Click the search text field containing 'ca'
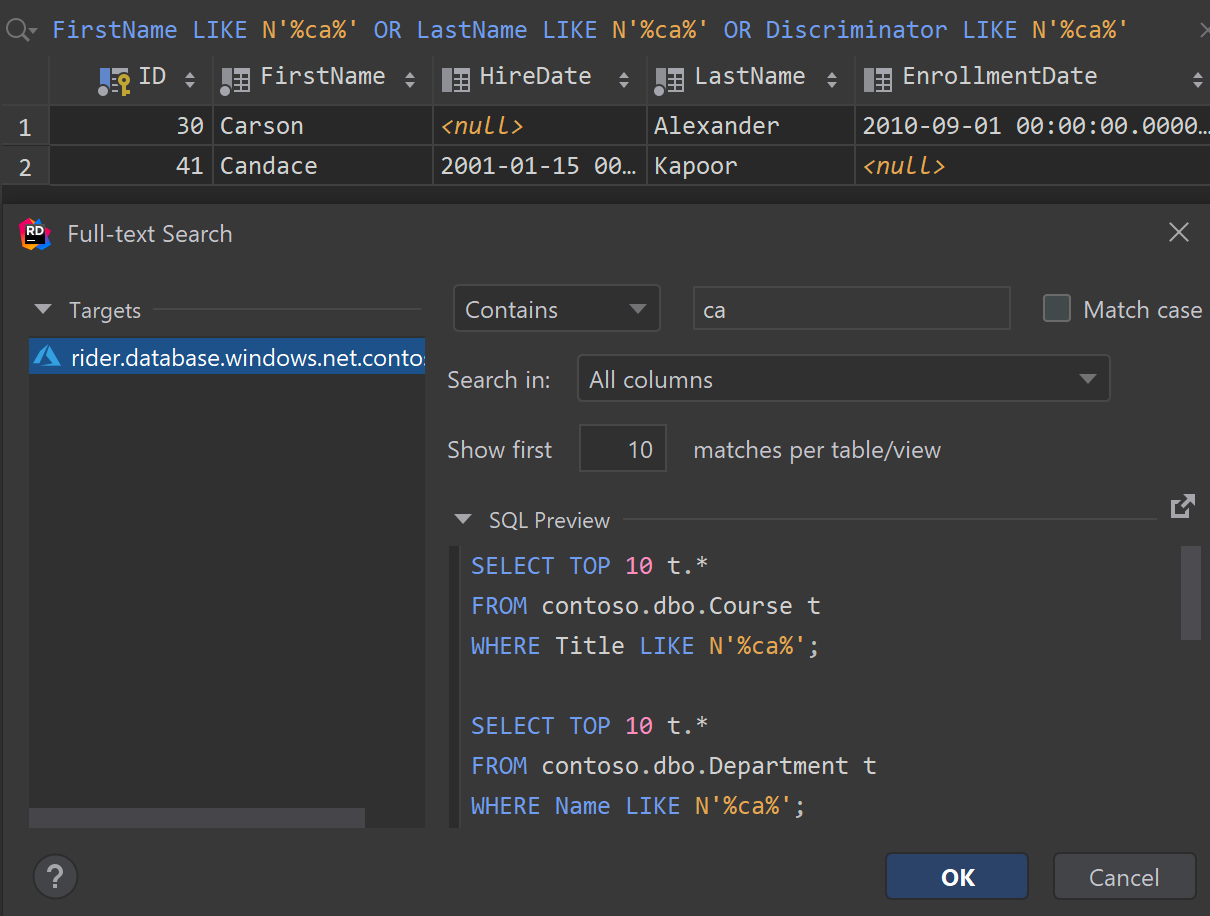 [850, 309]
